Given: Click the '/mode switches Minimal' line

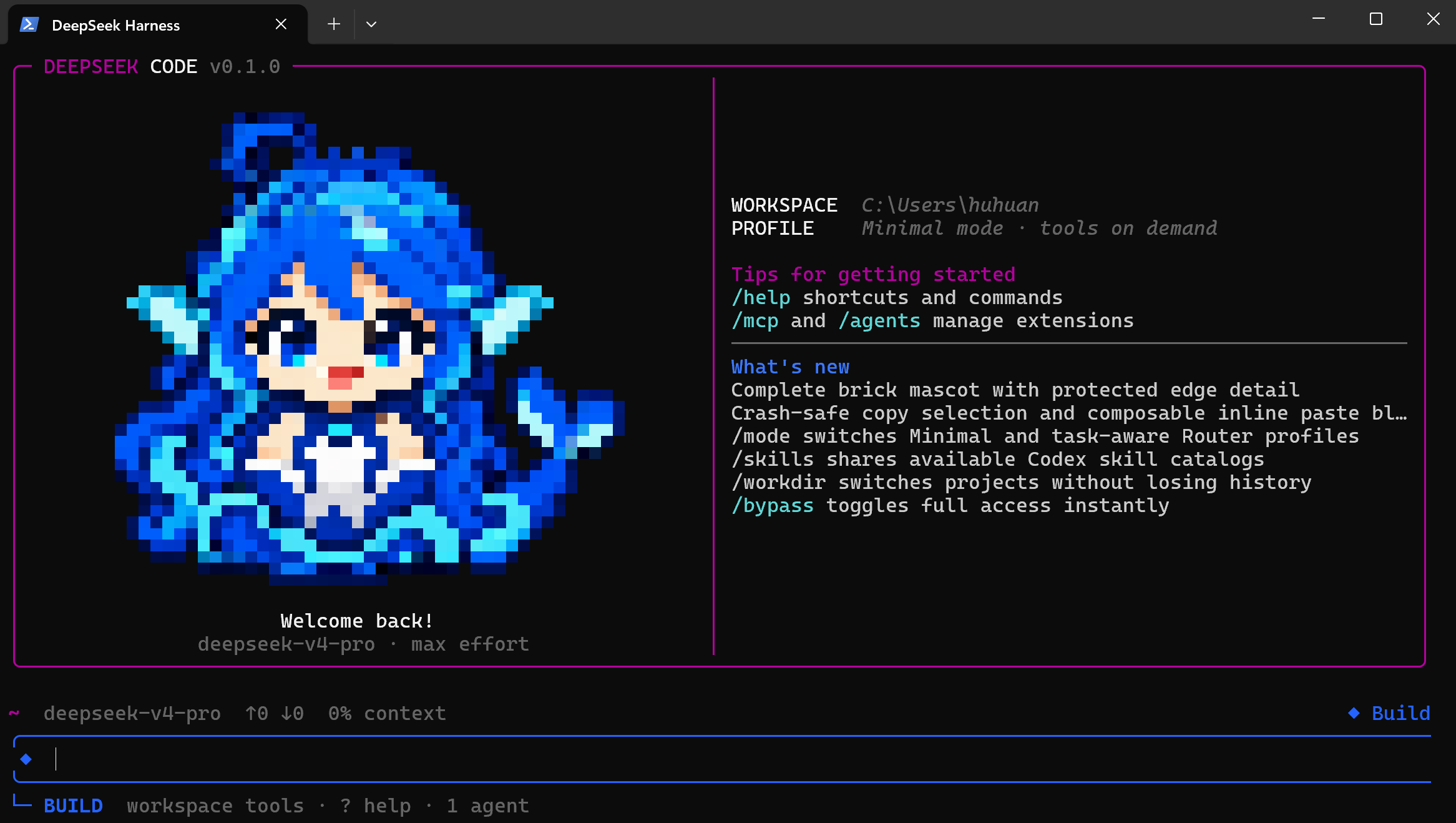Looking at the screenshot, I should point(1045,436).
